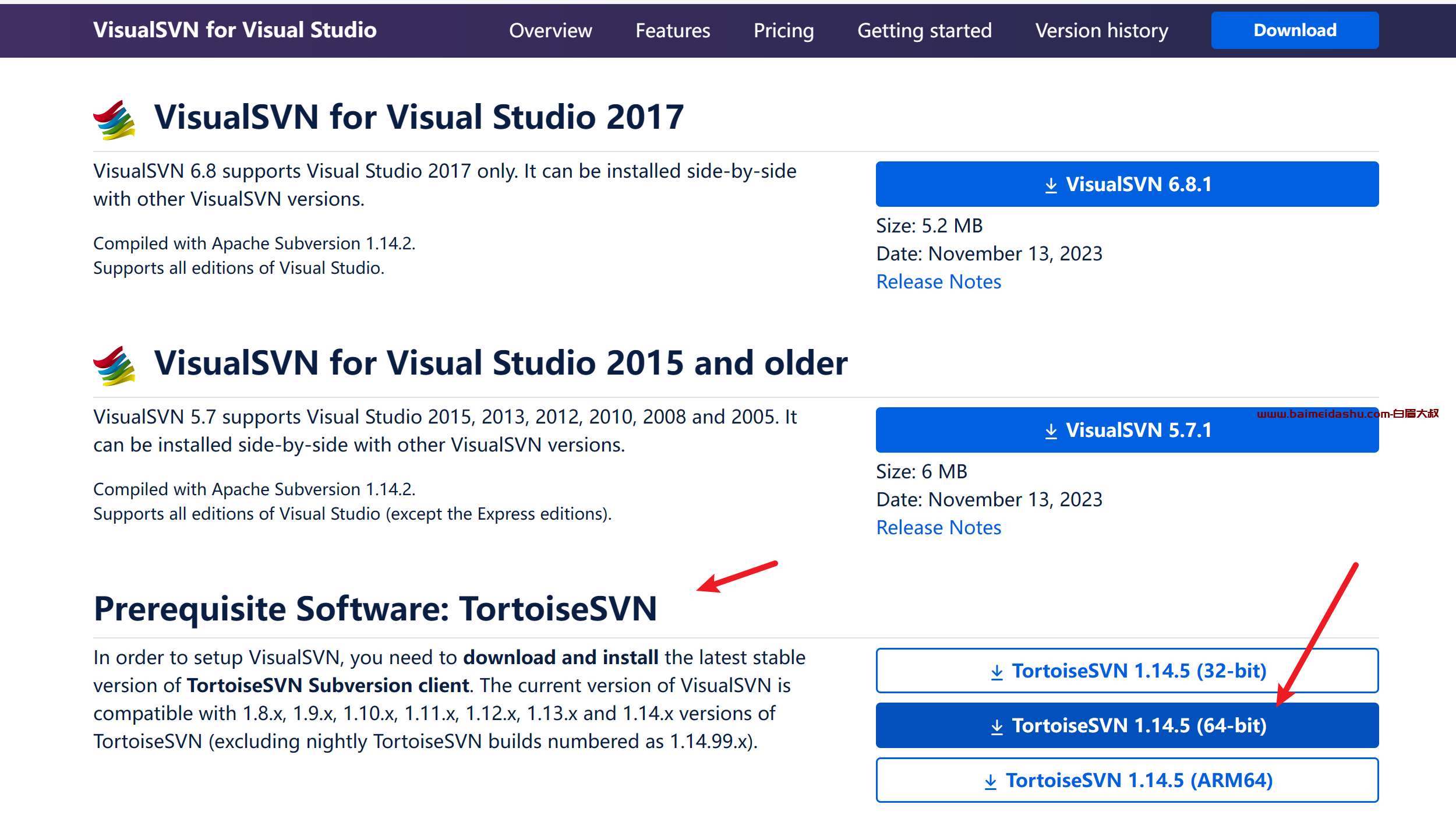1456x836 pixels.
Task: Open Release Notes link for VisualSVN 5.7.1
Action: click(x=938, y=527)
